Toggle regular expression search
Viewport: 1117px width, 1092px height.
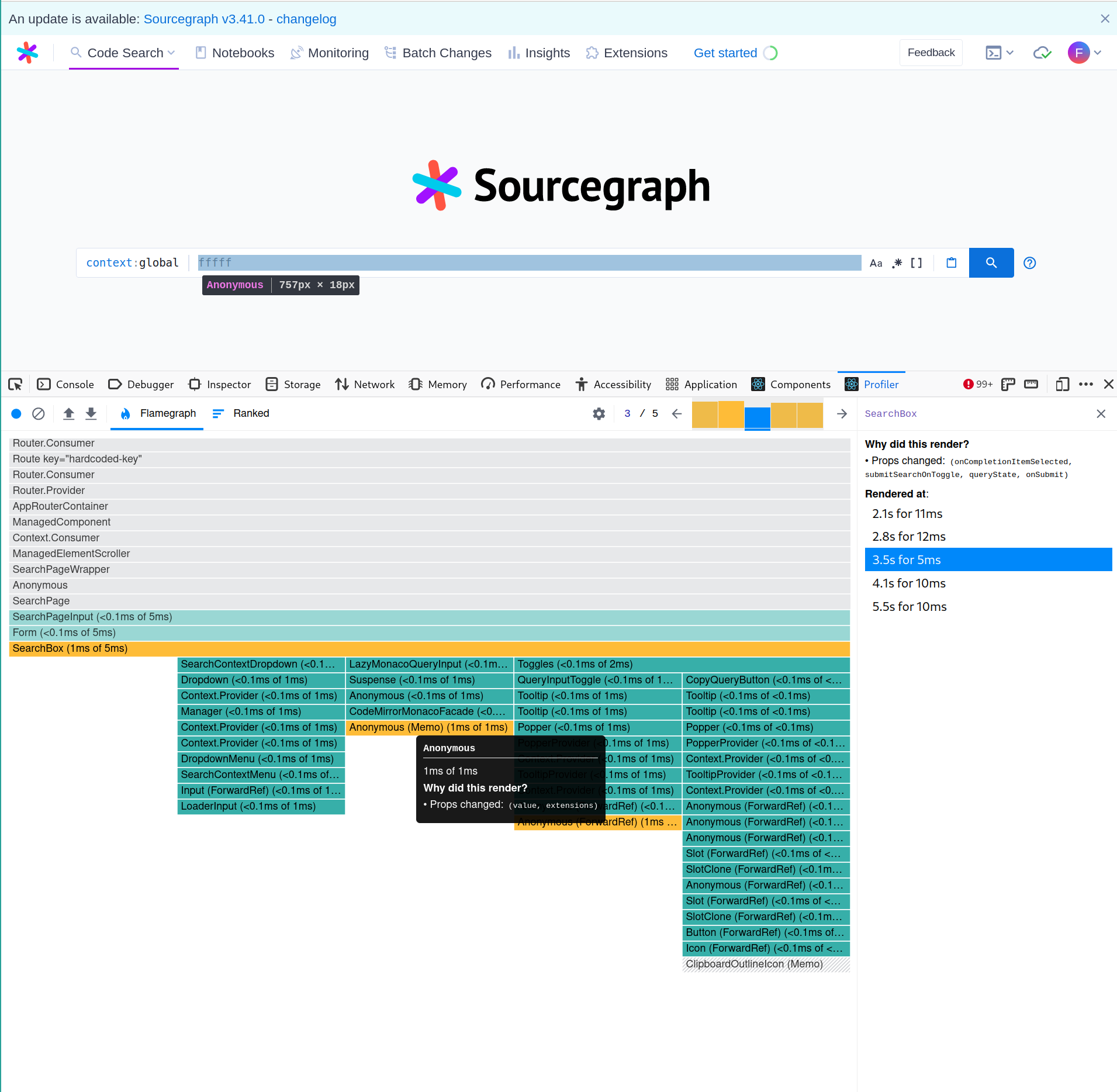pyautogui.click(x=897, y=263)
